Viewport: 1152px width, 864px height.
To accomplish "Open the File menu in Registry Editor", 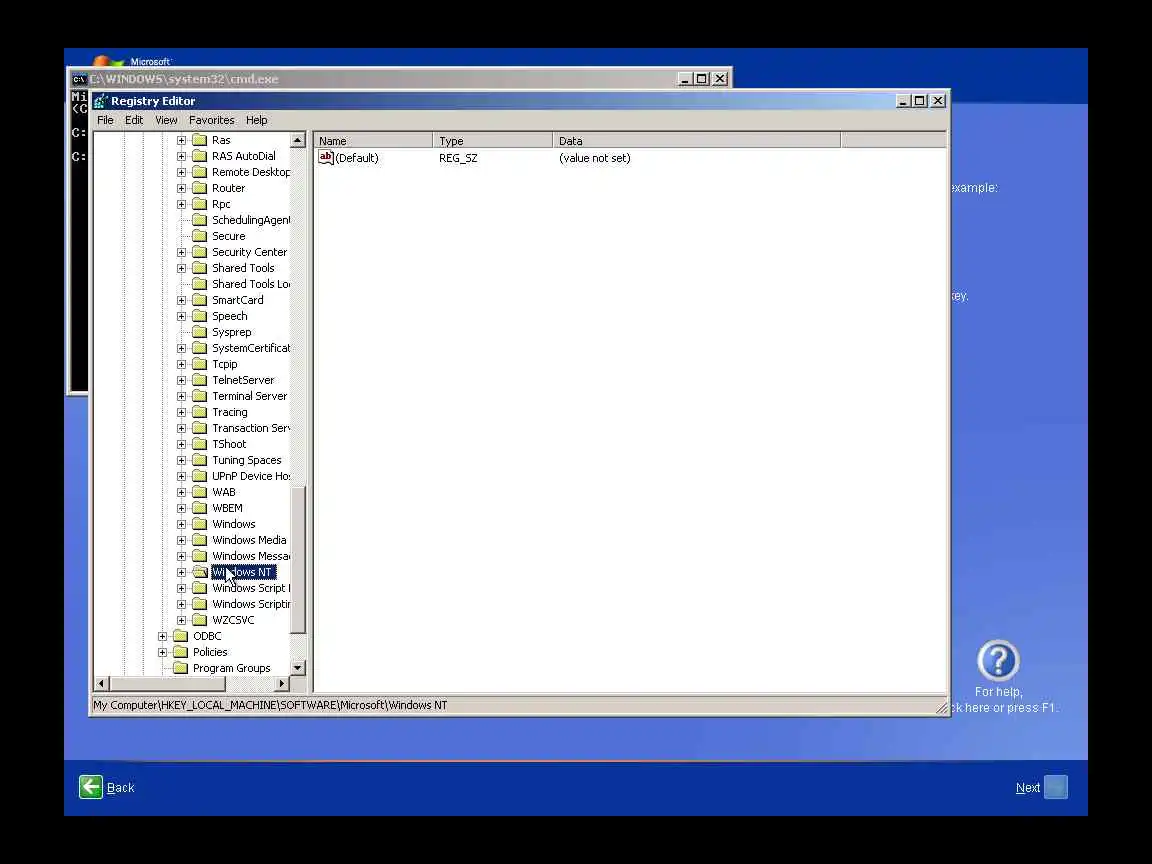I will point(105,120).
